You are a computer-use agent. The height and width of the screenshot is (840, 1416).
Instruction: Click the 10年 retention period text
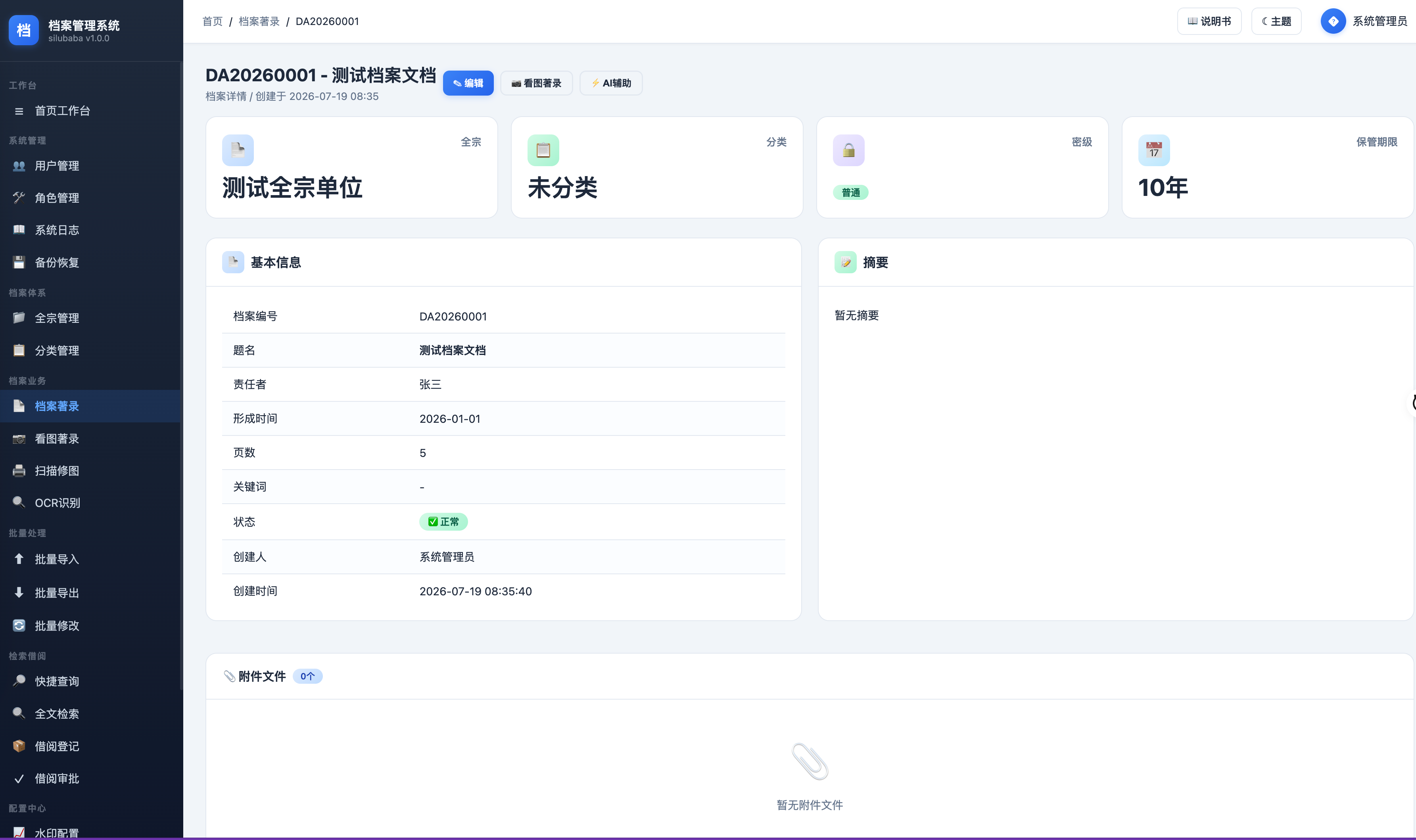click(x=1163, y=187)
